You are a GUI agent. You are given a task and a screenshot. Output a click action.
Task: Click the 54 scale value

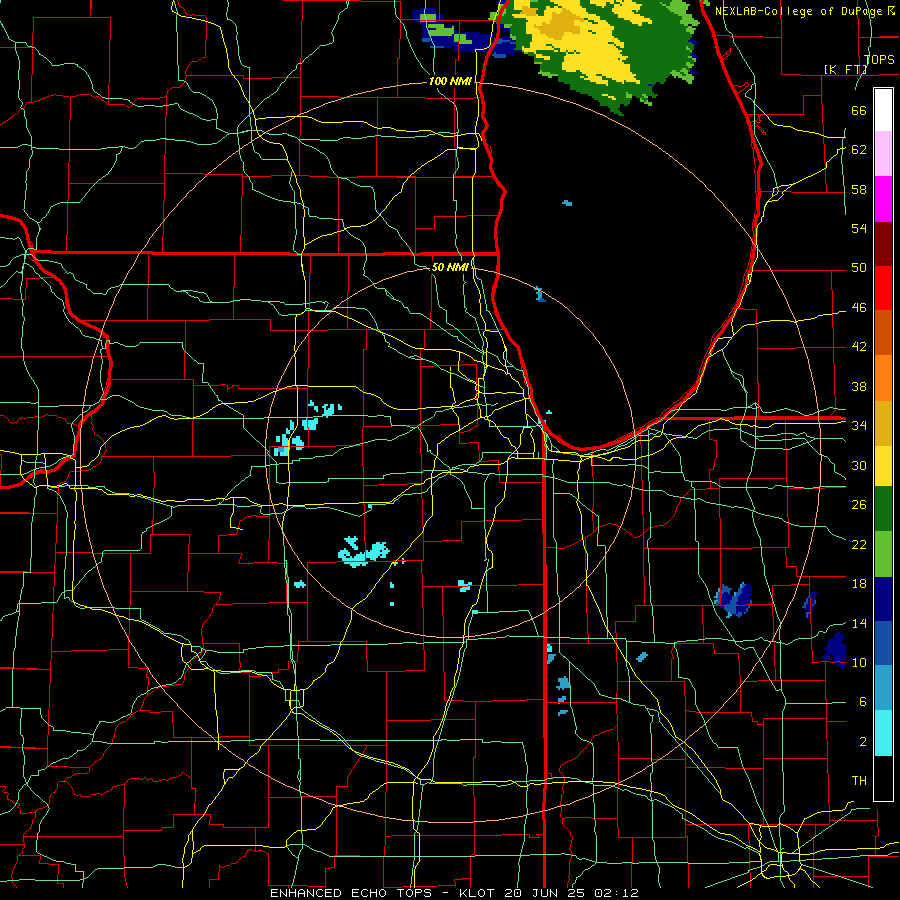[859, 228]
